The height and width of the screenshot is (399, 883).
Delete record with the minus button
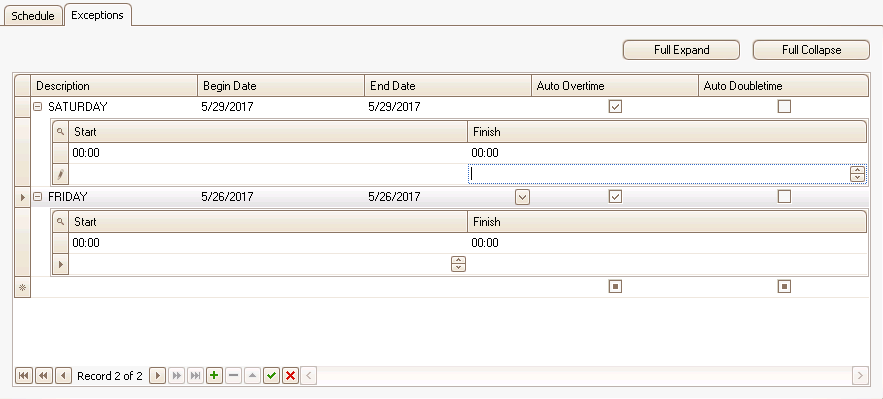tap(233, 376)
